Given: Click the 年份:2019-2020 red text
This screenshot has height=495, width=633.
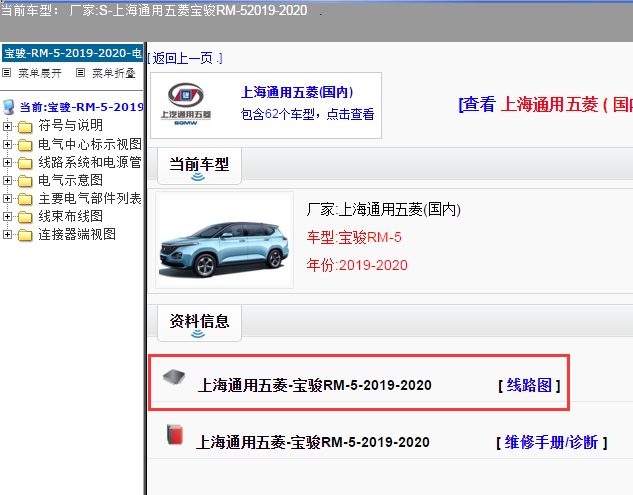Looking at the screenshot, I should point(357,265).
